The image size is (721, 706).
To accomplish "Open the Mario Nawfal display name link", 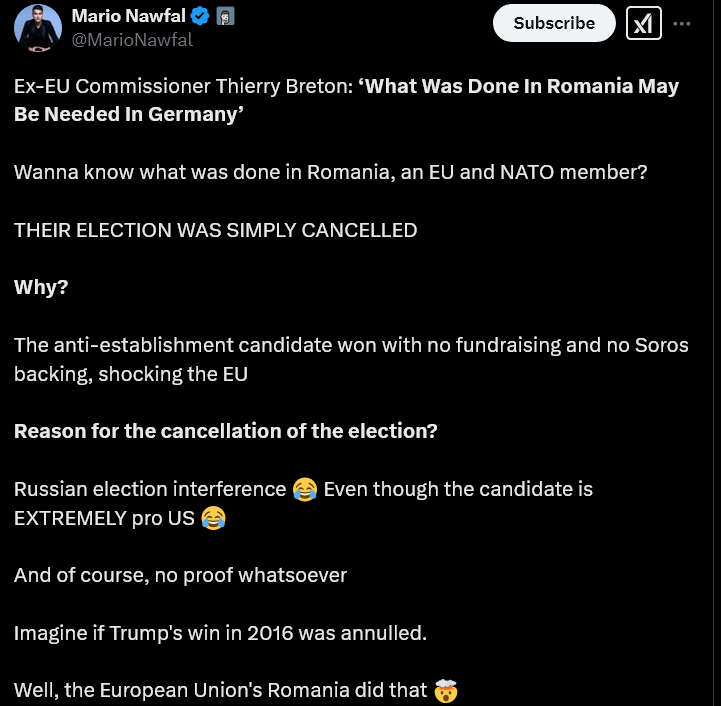I will click(x=128, y=16).
